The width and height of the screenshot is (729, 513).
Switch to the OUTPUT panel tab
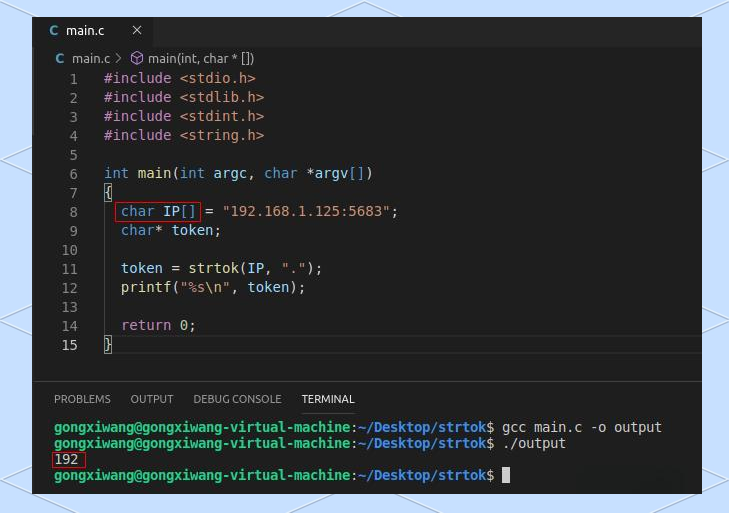(152, 399)
